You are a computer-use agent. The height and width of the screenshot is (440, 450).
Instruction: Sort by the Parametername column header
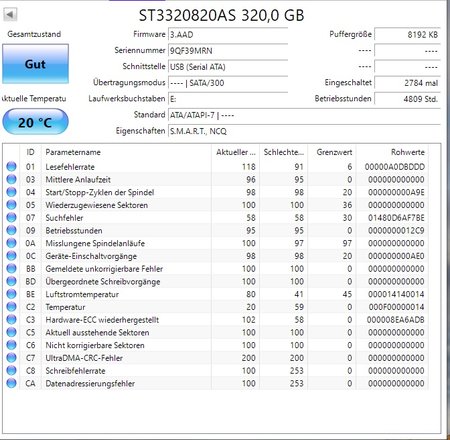126,152
